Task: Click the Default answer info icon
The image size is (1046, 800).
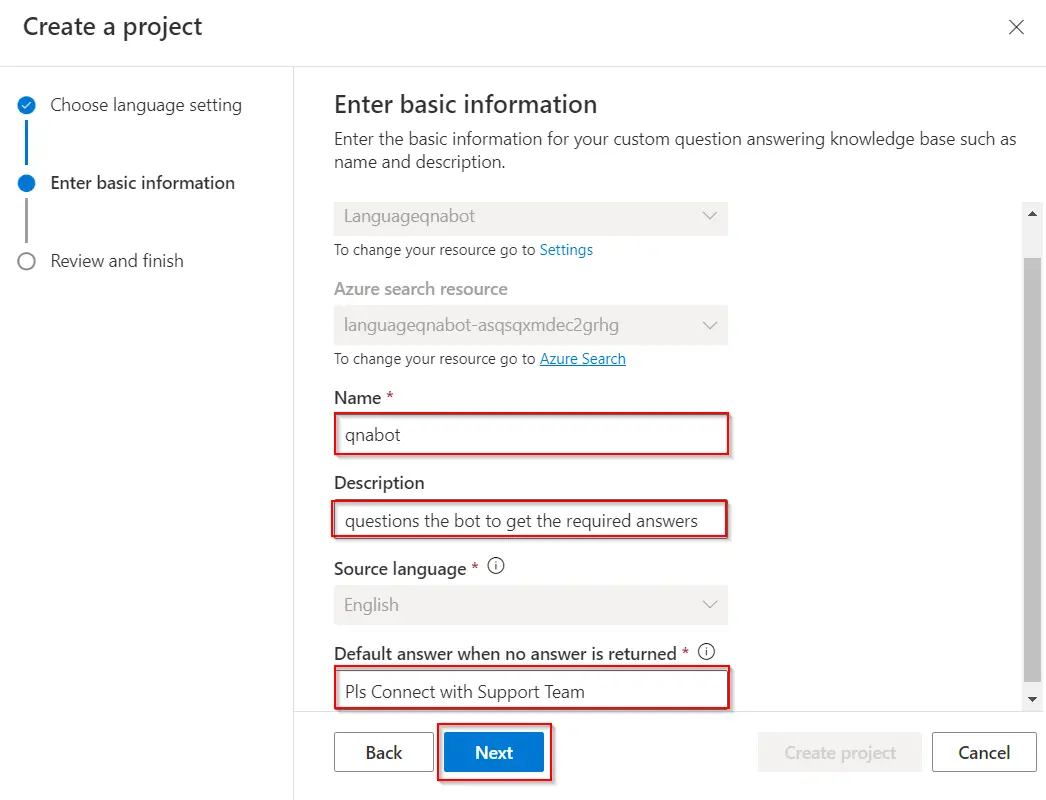Action: pos(707,652)
